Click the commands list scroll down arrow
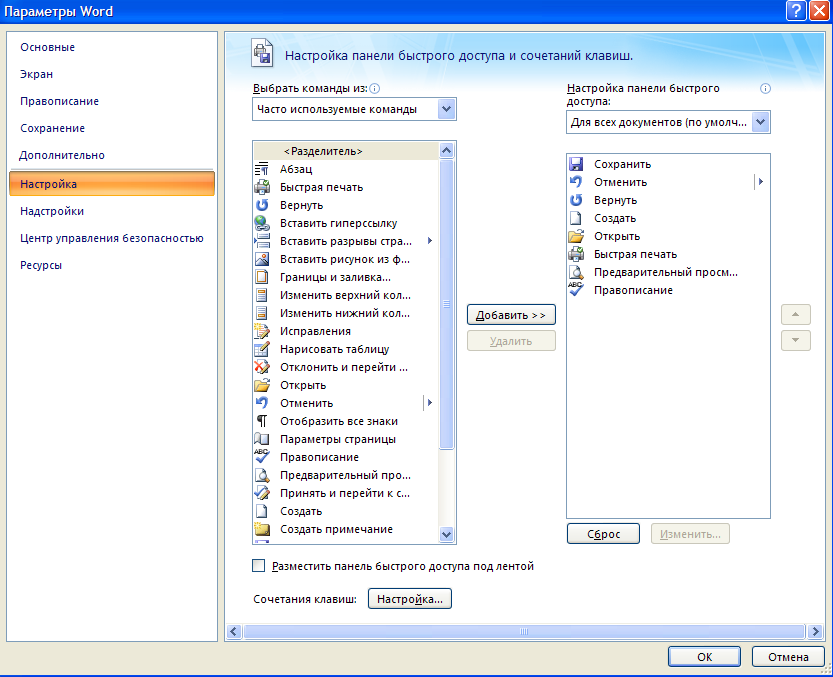This screenshot has height=677, width=833. coord(446,535)
